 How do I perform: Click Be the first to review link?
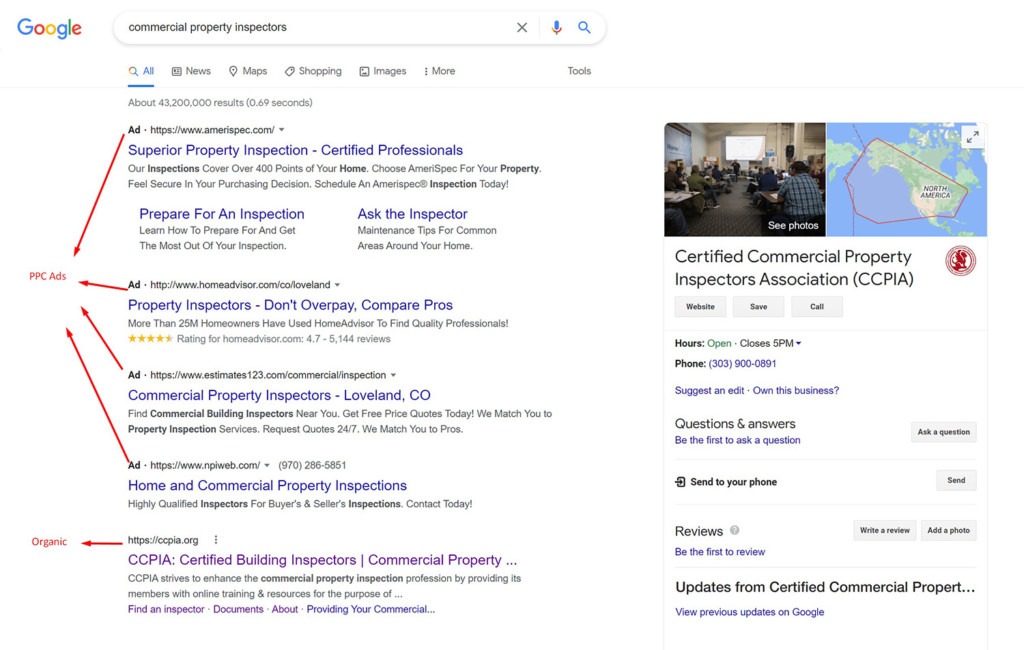pyautogui.click(x=720, y=552)
